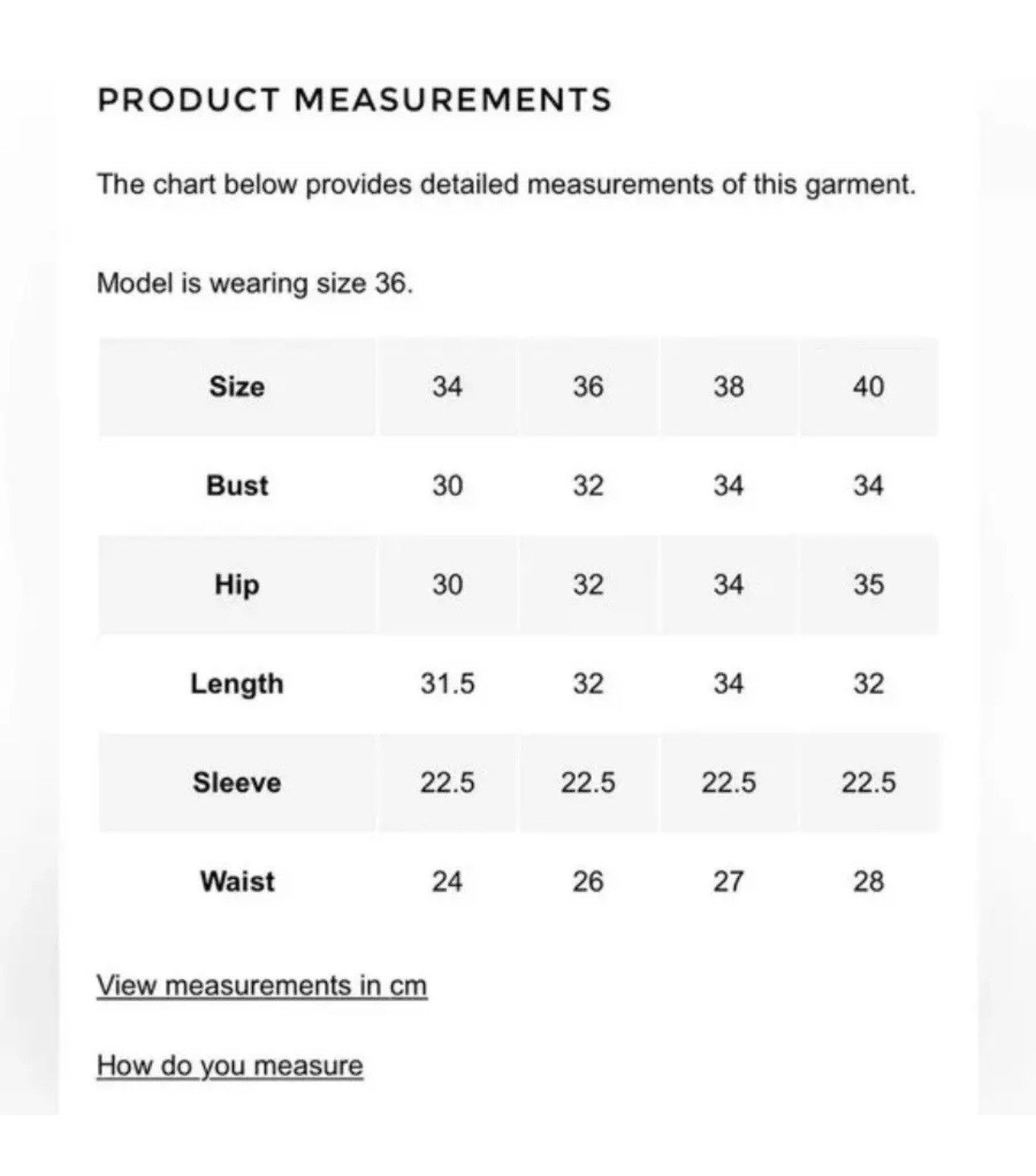Select the size 34 column header
The width and height of the screenshot is (1036, 1176).
[x=447, y=387]
